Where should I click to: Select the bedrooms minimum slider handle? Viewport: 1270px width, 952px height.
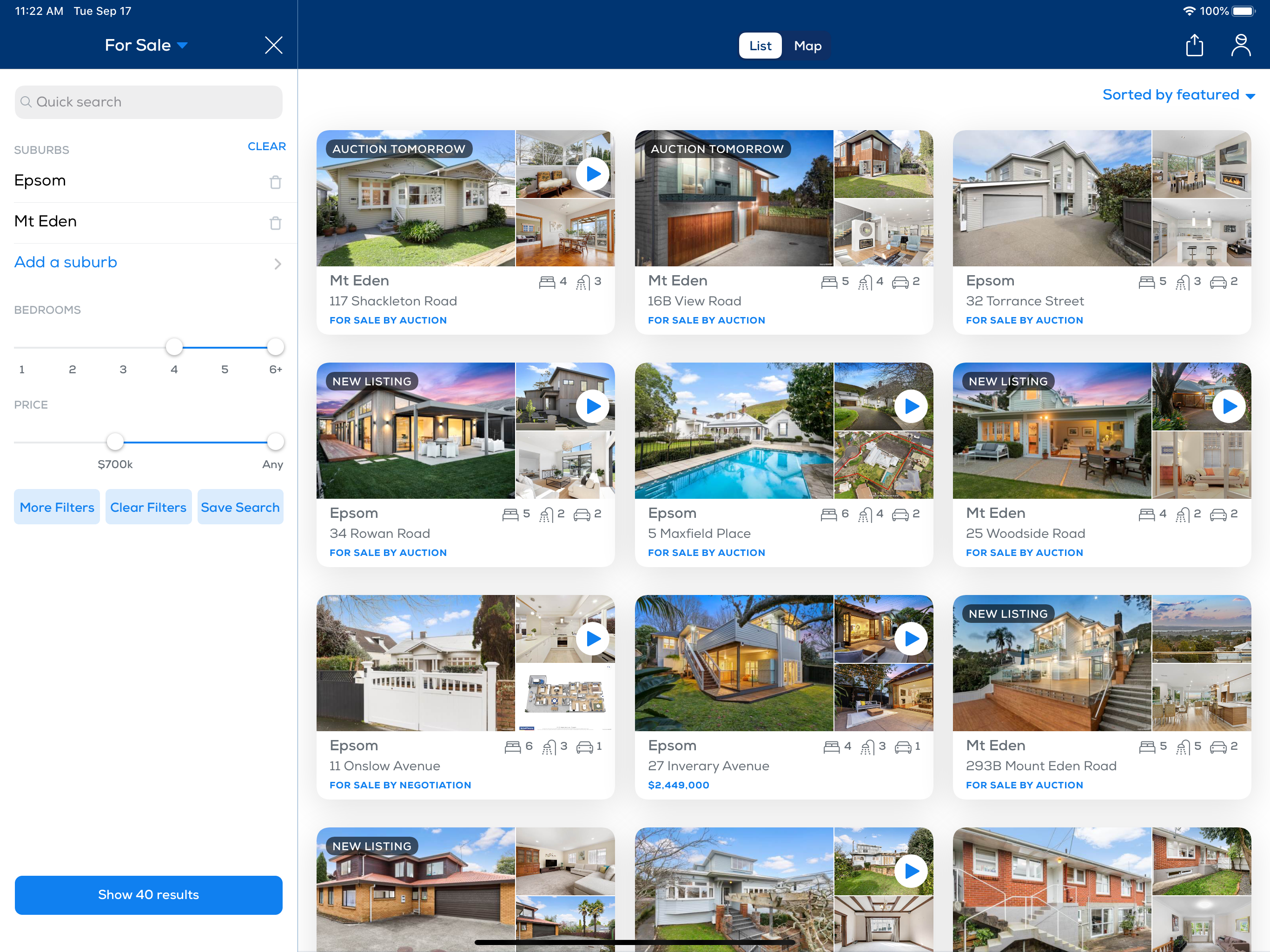click(174, 347)
